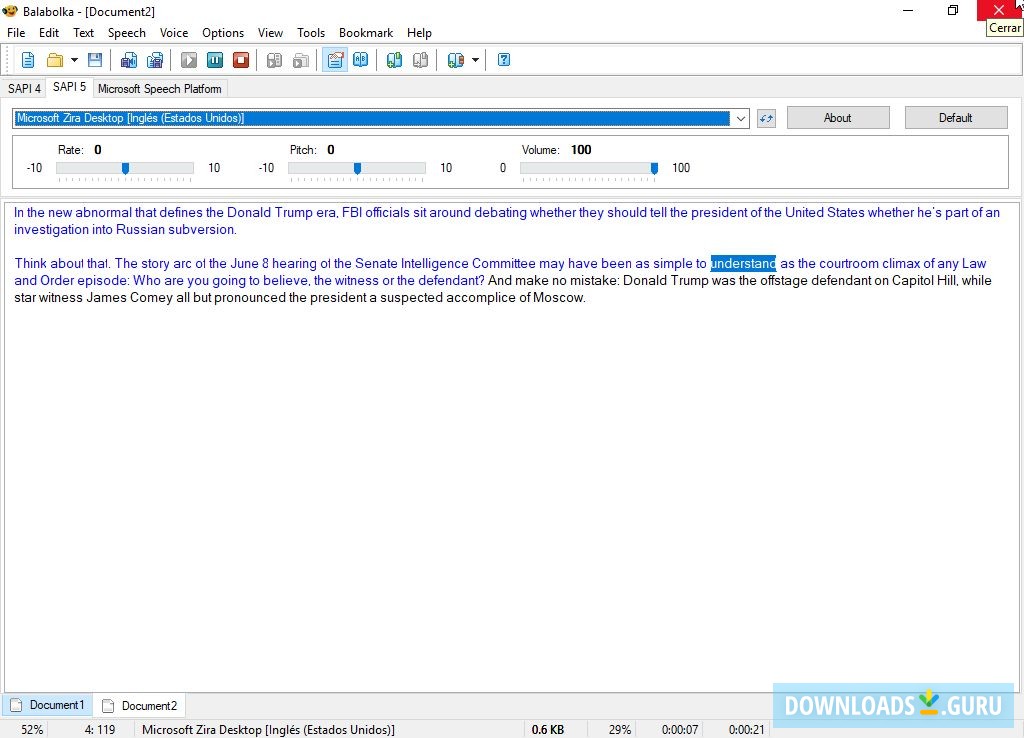1024x738 pixels.
Task: Click the Split and Convert to Audio icon
Action: point(155,60)
